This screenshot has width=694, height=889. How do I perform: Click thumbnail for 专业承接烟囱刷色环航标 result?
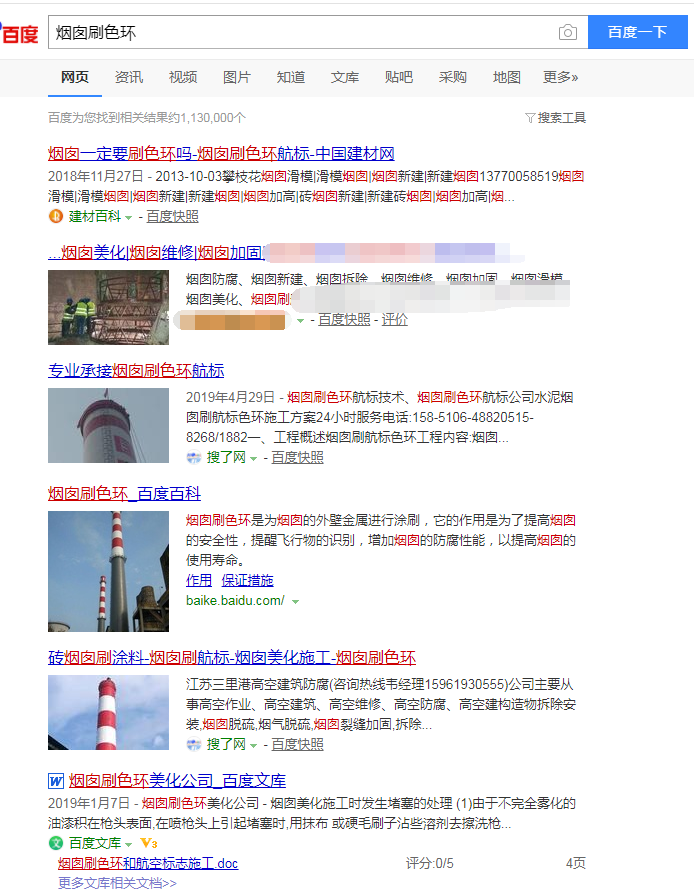(x=108, y=425)
